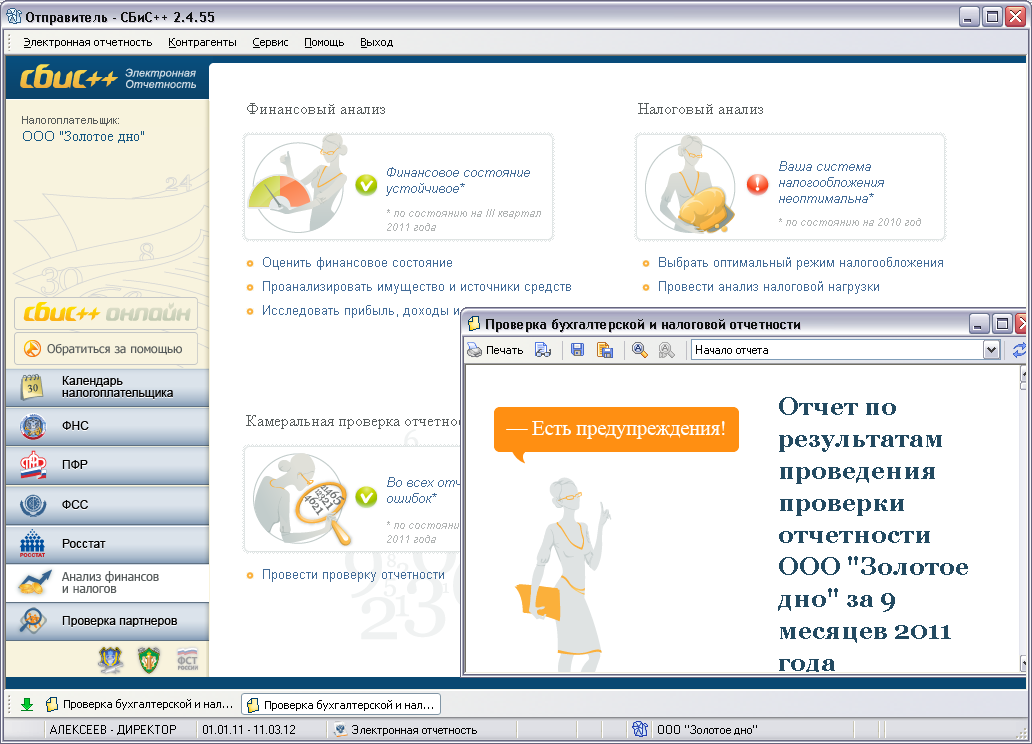Click the green checkmark in Камеральная проверка card
The height and width of the screenshot is (744, 1032).
tap(366, 496)
